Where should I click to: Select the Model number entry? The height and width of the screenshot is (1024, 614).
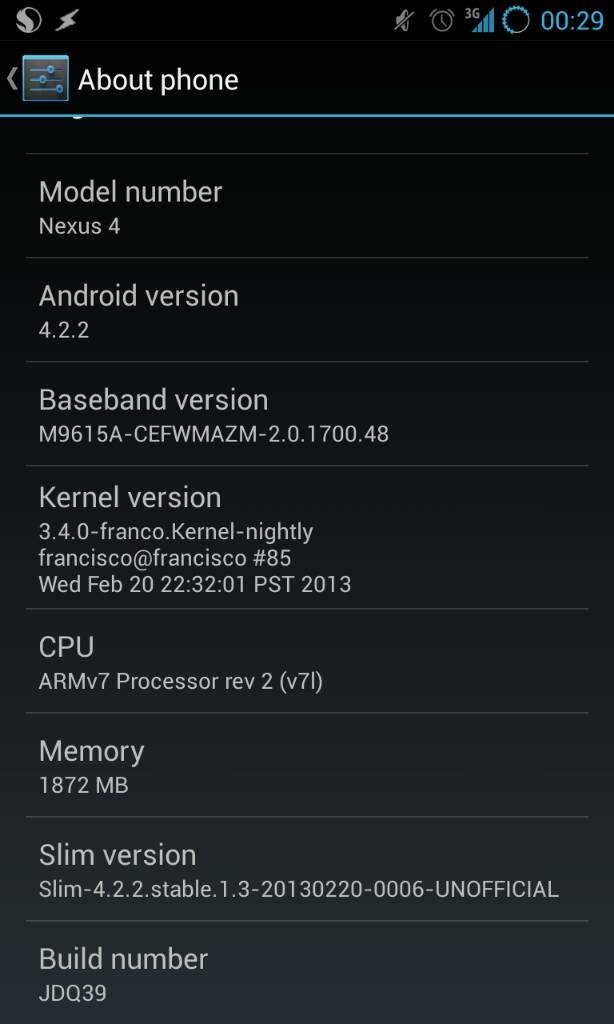[x=307, y=206]
